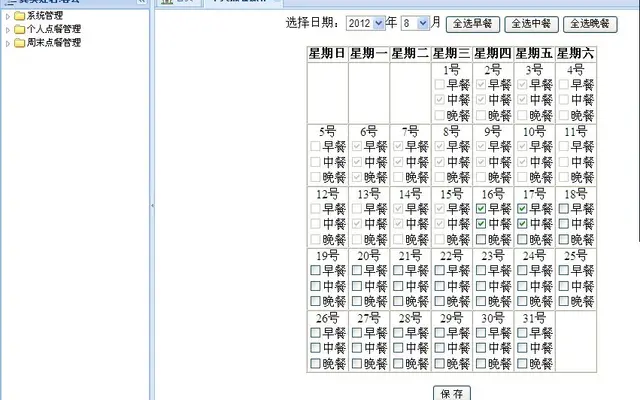Check 晚餐 for 31号
The height and width of the screenshot is (400, 640).
pyautogui.click(x=522, y=364)
